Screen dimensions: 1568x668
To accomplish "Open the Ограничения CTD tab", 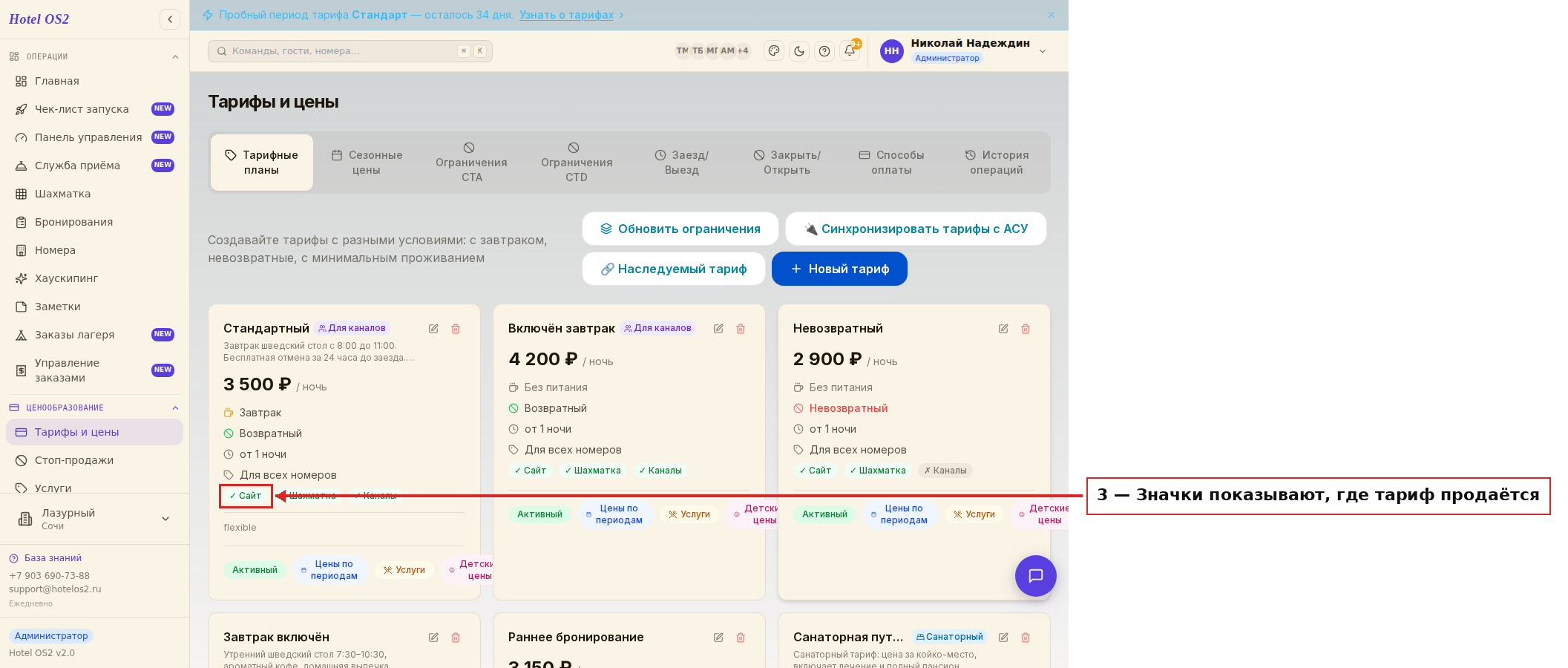I will (x=577, y=163).
